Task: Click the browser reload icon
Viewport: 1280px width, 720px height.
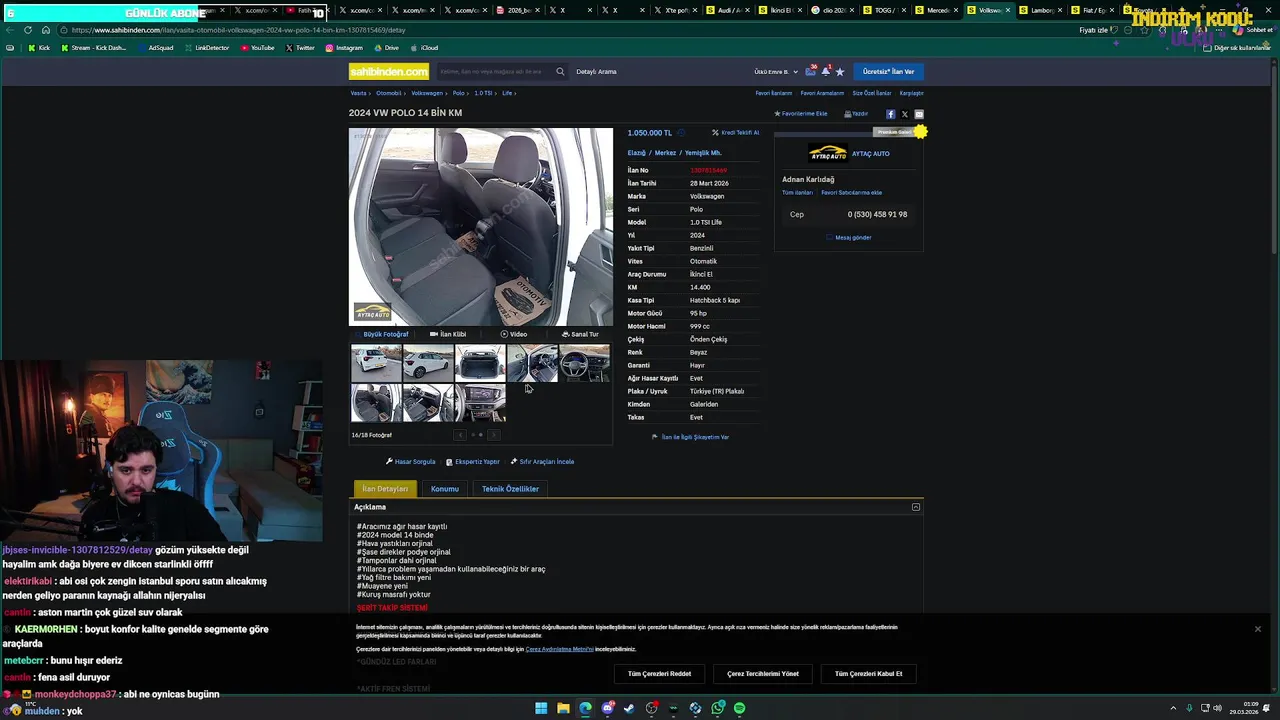Action: (27, 30)
